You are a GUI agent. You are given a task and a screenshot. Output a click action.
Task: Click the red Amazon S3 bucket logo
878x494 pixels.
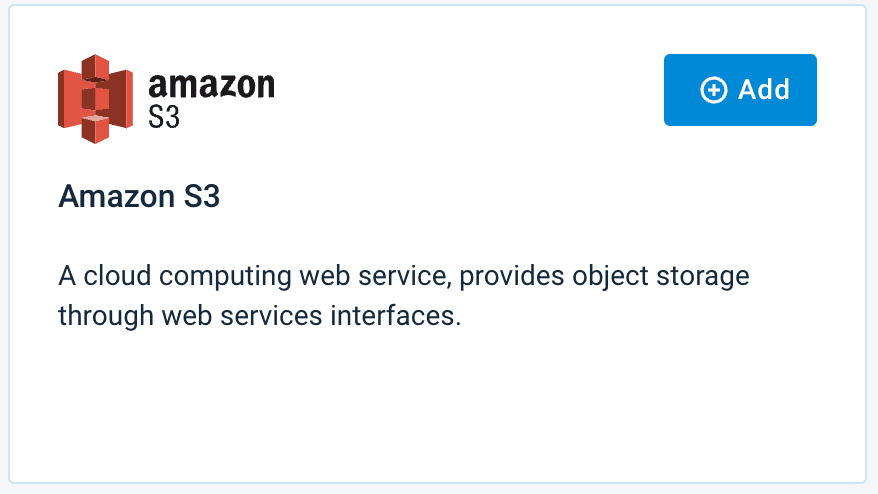coord(95,99)
